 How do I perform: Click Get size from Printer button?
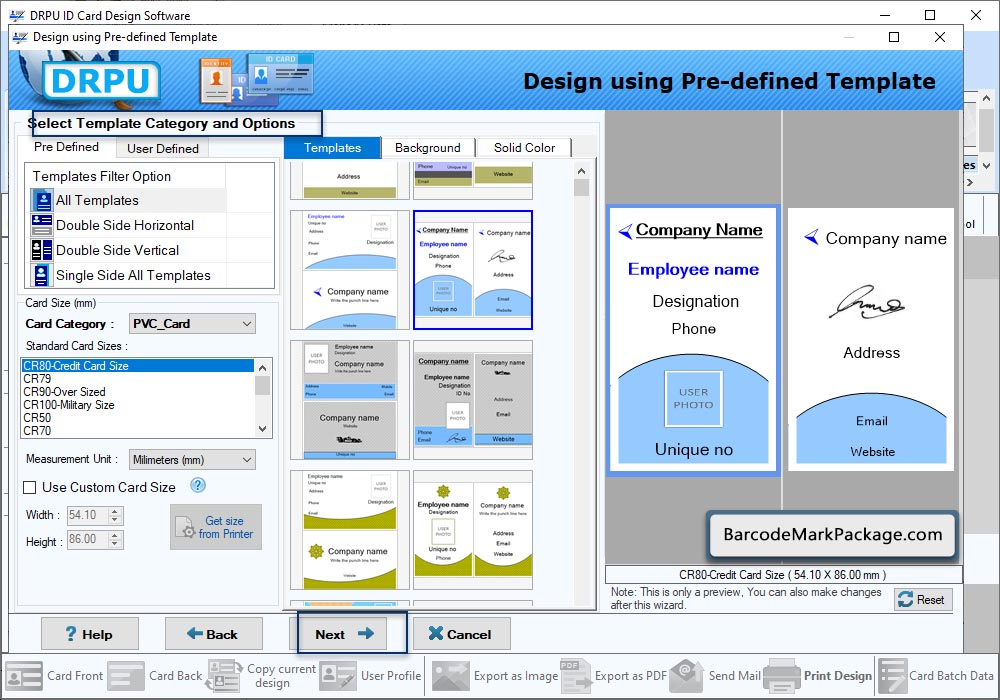pos(216,527)
